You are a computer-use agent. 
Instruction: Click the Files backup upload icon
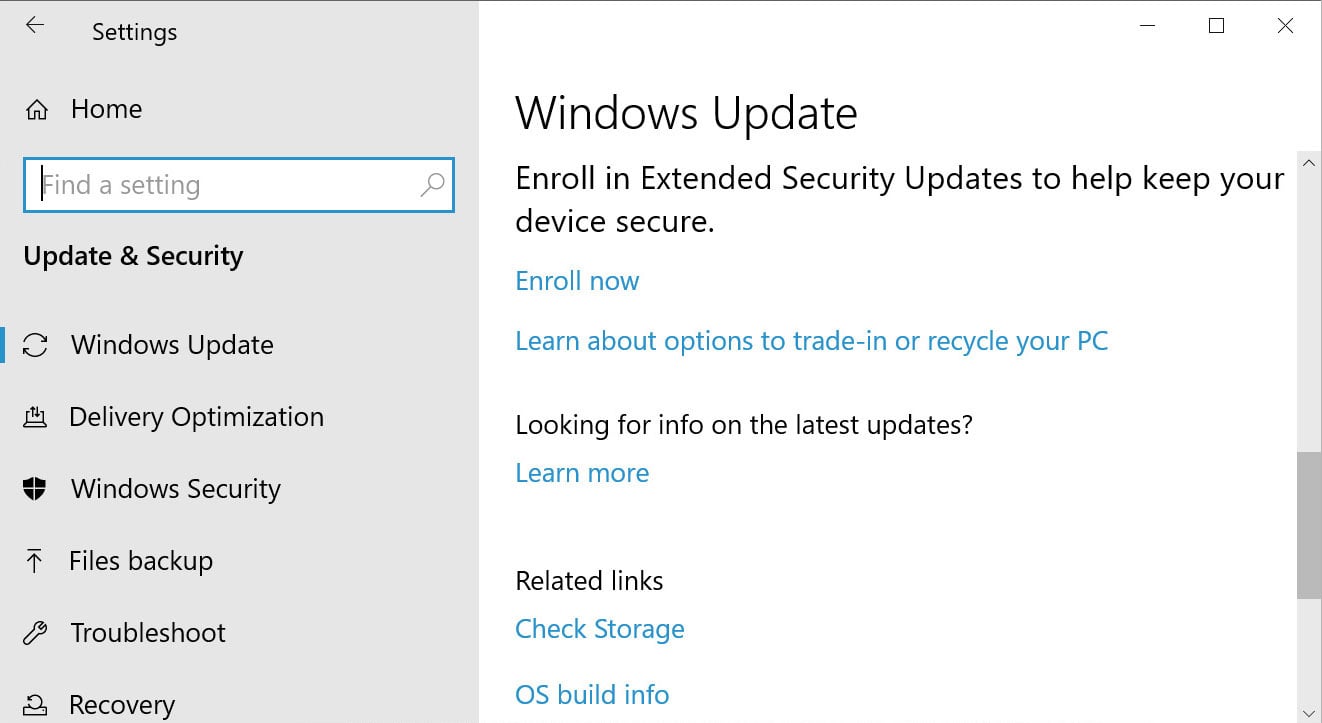tap(37, 560)
